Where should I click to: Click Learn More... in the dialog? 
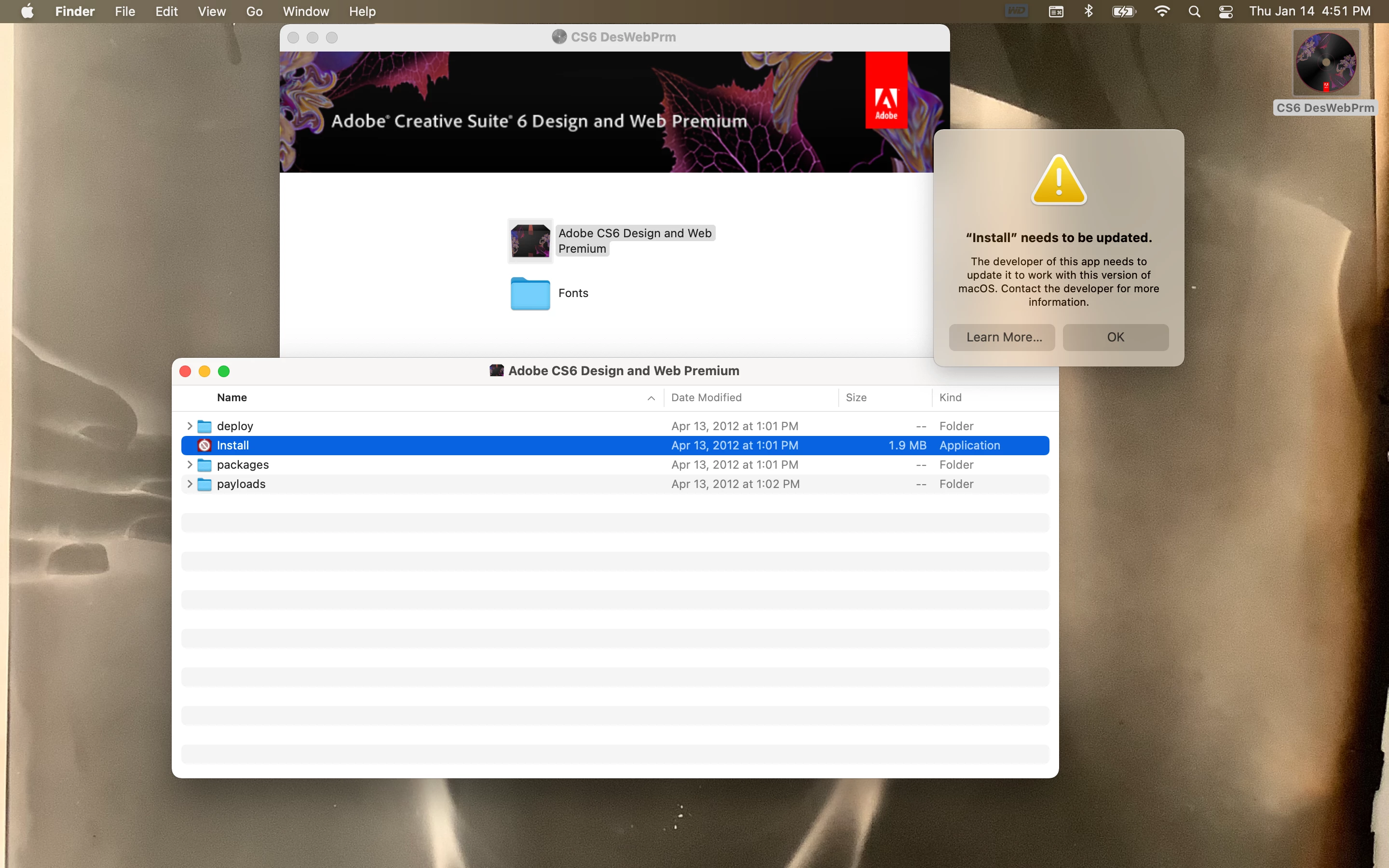coord(1002,337)
